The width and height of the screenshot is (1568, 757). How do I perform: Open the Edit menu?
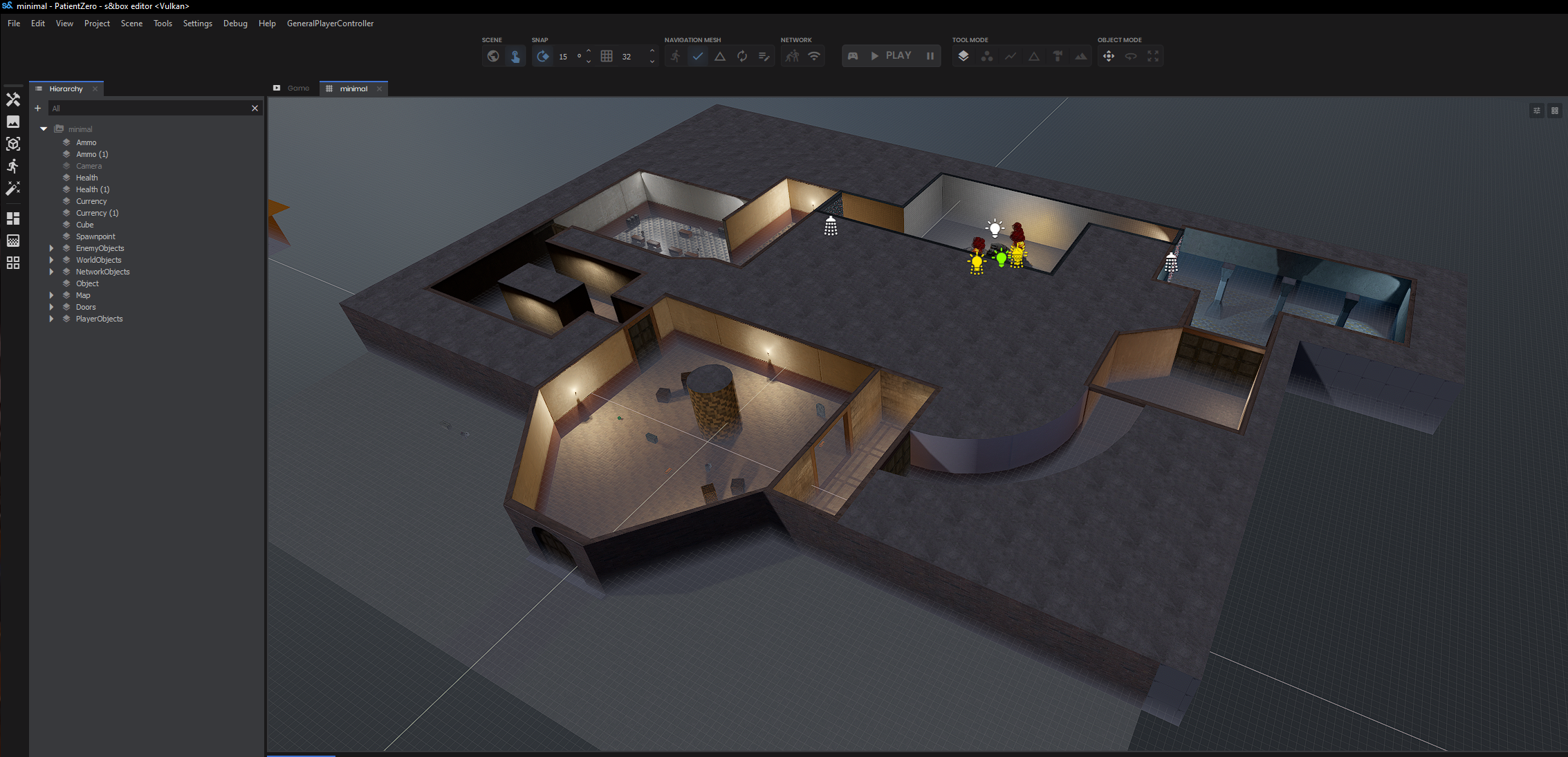tap(38, 24)
